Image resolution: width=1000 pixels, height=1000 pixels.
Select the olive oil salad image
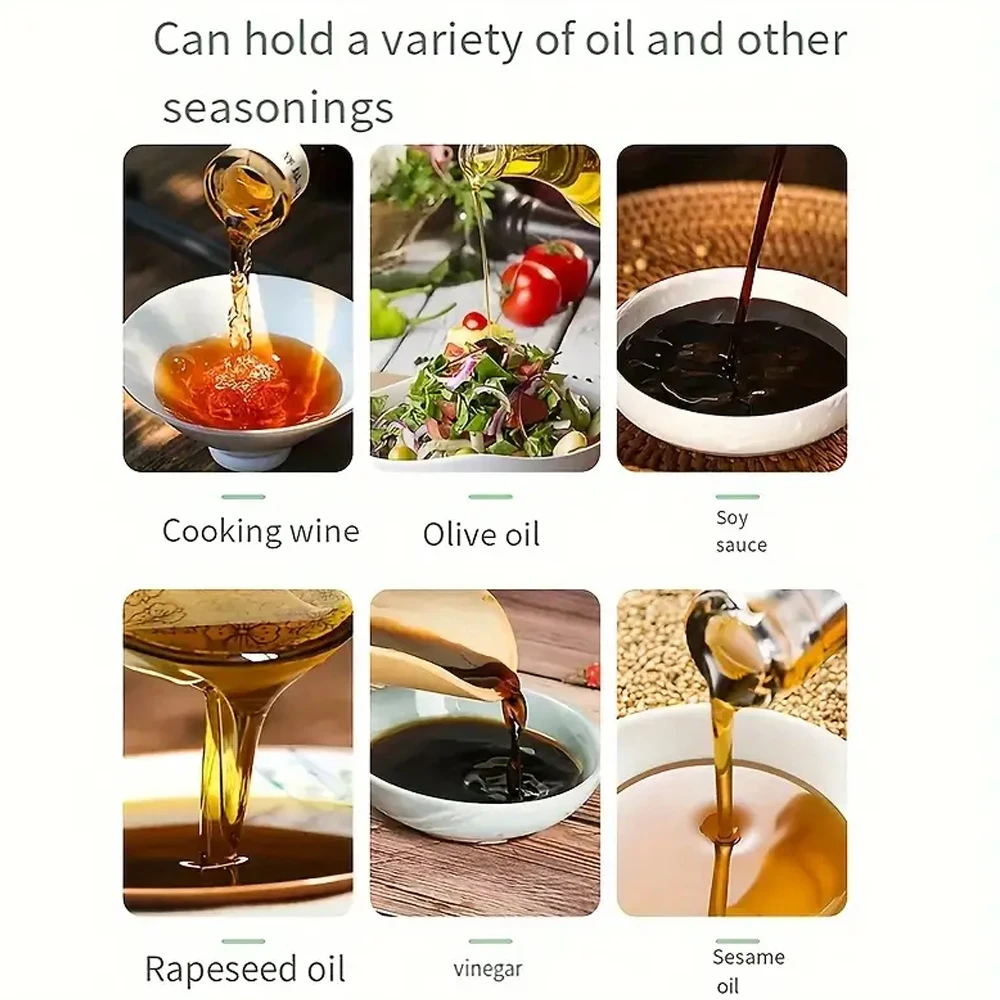pos(485,308)
